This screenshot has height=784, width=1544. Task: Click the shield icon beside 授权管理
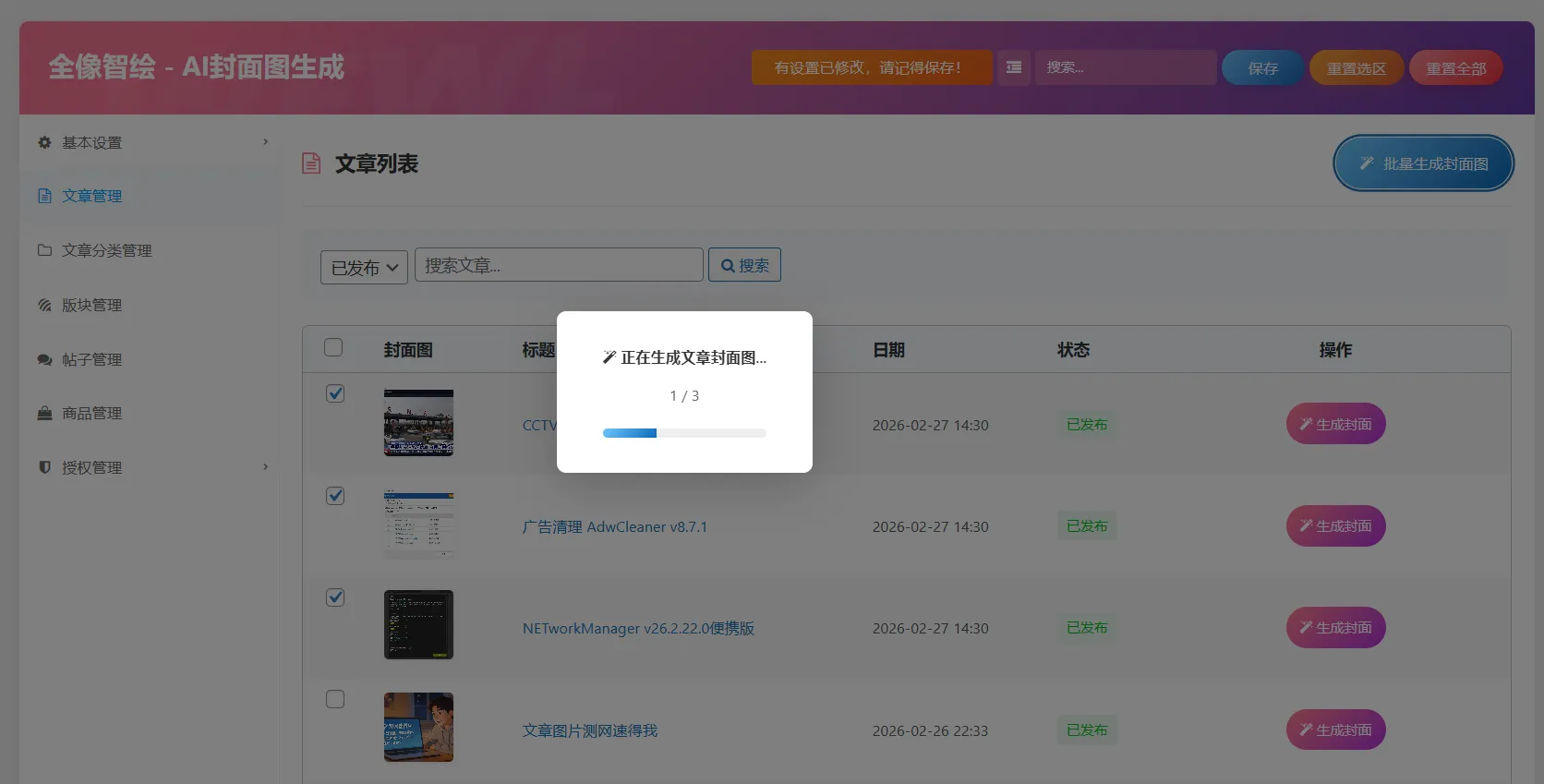coord(44,467)
